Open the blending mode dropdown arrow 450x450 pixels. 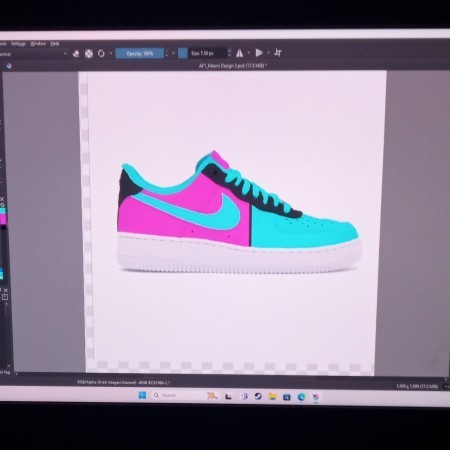[65, 53]
